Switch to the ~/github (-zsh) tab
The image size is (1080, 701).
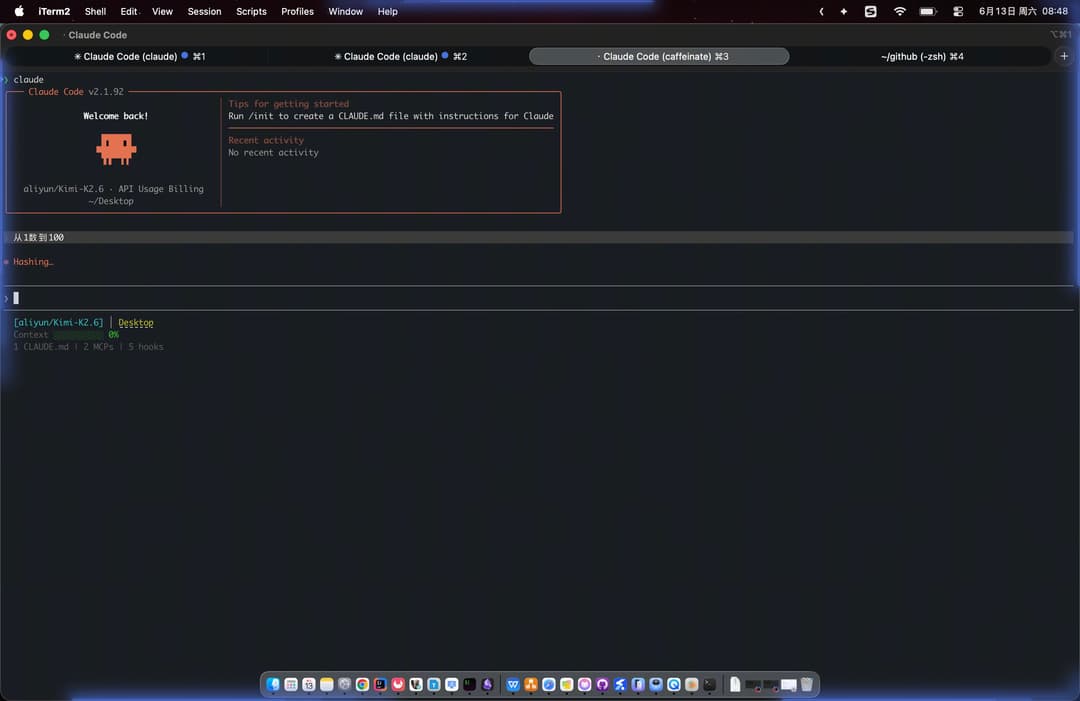(x=922, y=56)
